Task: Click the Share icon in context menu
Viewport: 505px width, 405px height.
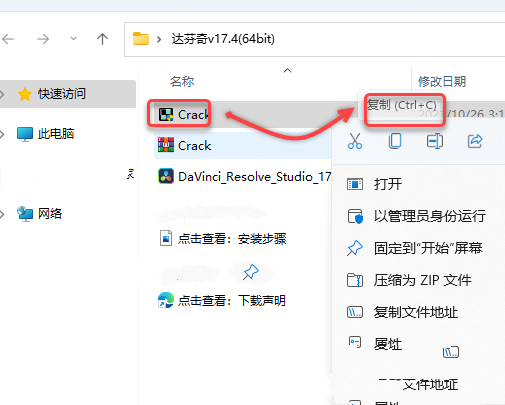Action: coord(475,141)
